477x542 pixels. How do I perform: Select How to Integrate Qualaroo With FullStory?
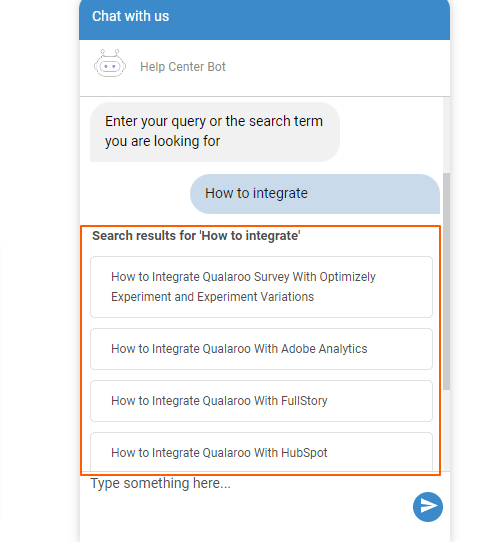[x=261, y=401]
